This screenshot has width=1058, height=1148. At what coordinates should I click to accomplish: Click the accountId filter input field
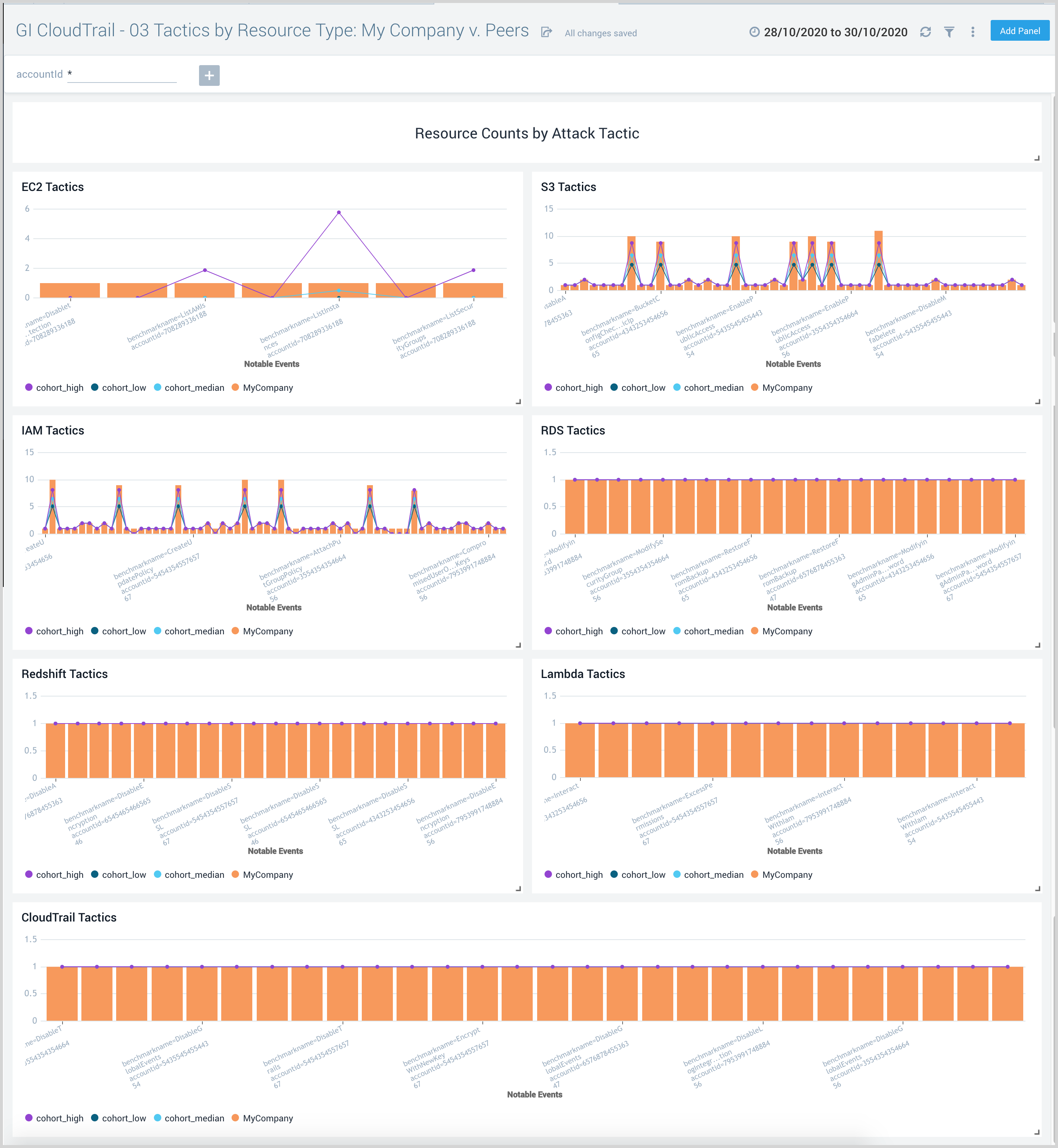pyautogui.click(x=121, y=74)
